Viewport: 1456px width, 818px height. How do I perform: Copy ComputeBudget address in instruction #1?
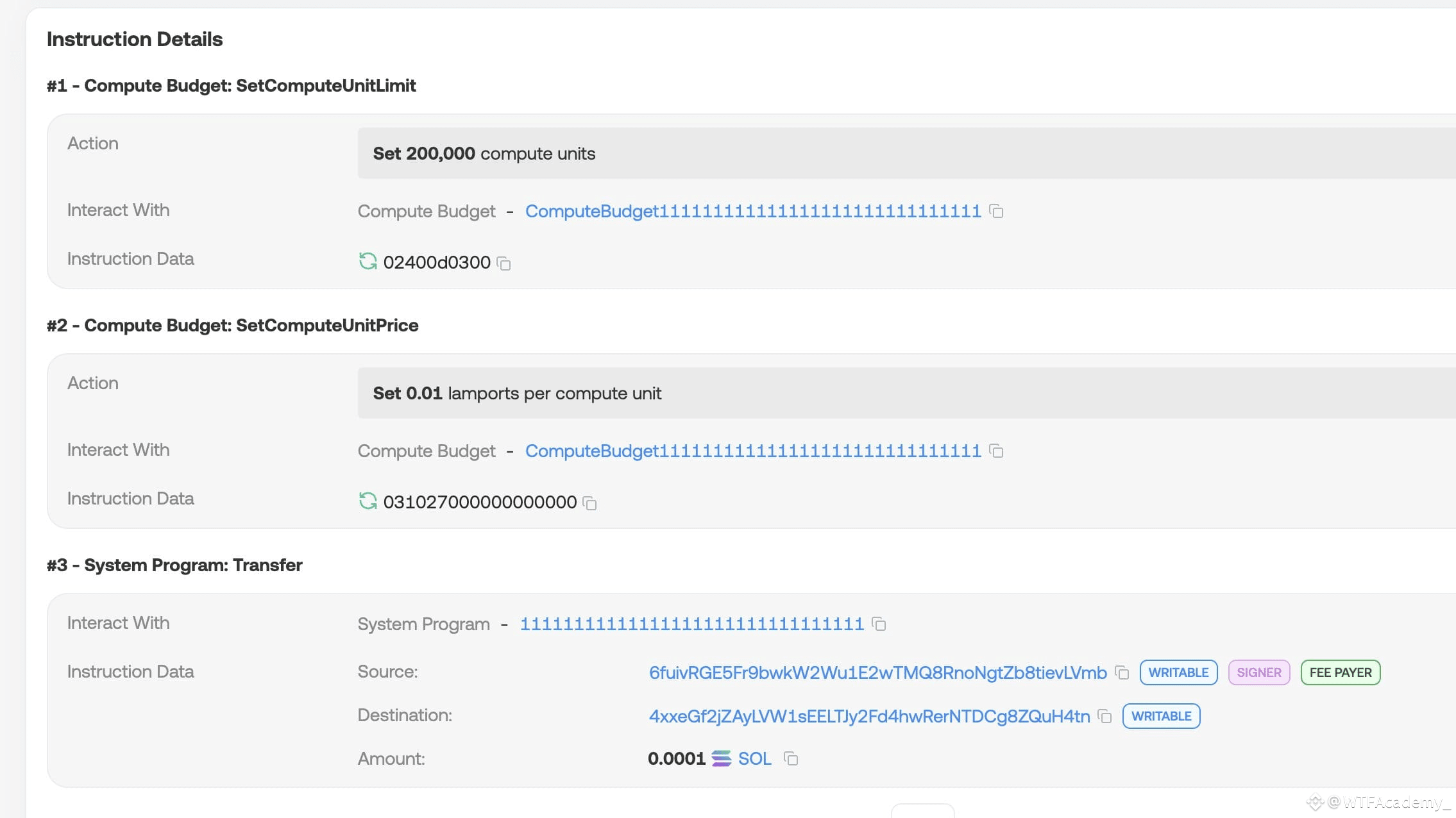coord(996,211)
